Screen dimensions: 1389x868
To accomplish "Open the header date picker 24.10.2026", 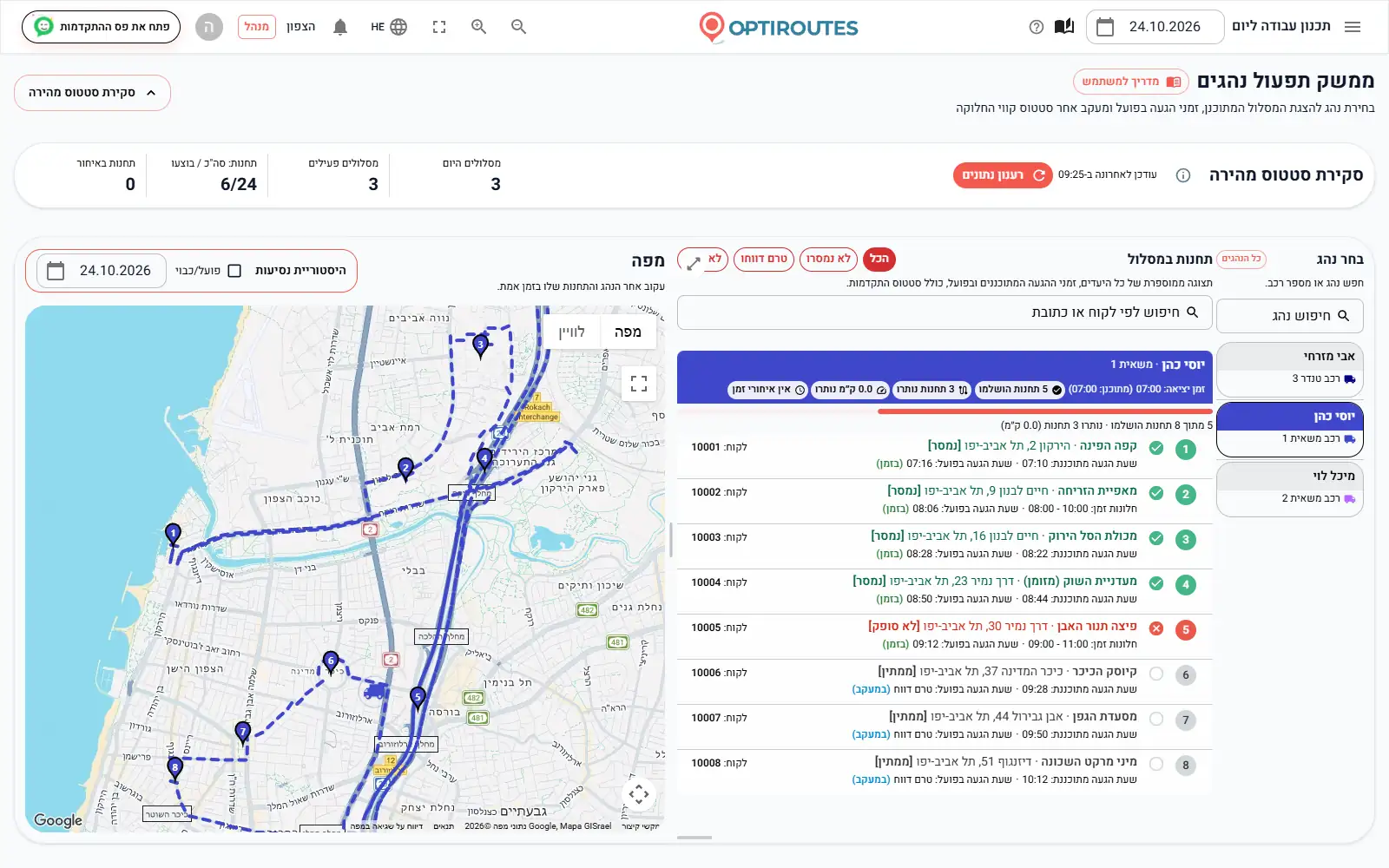I will 1155,27.
